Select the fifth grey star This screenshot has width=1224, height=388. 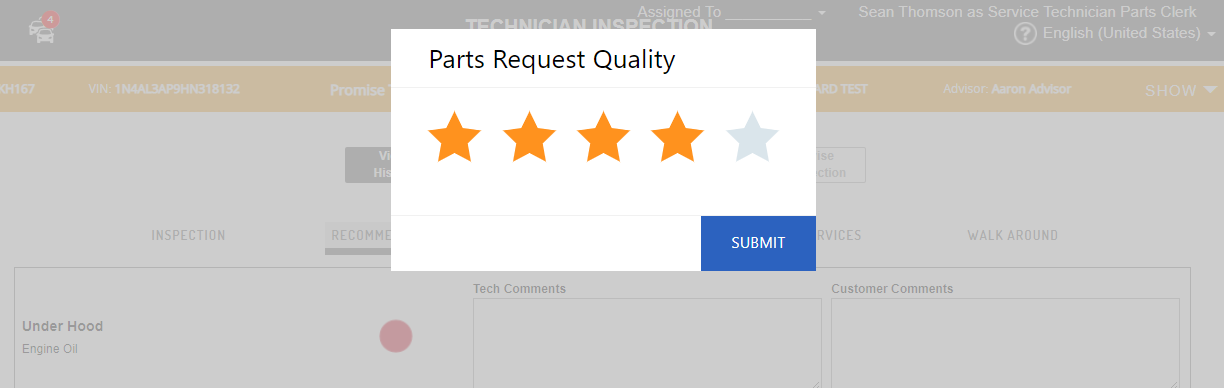pos(752,137)
